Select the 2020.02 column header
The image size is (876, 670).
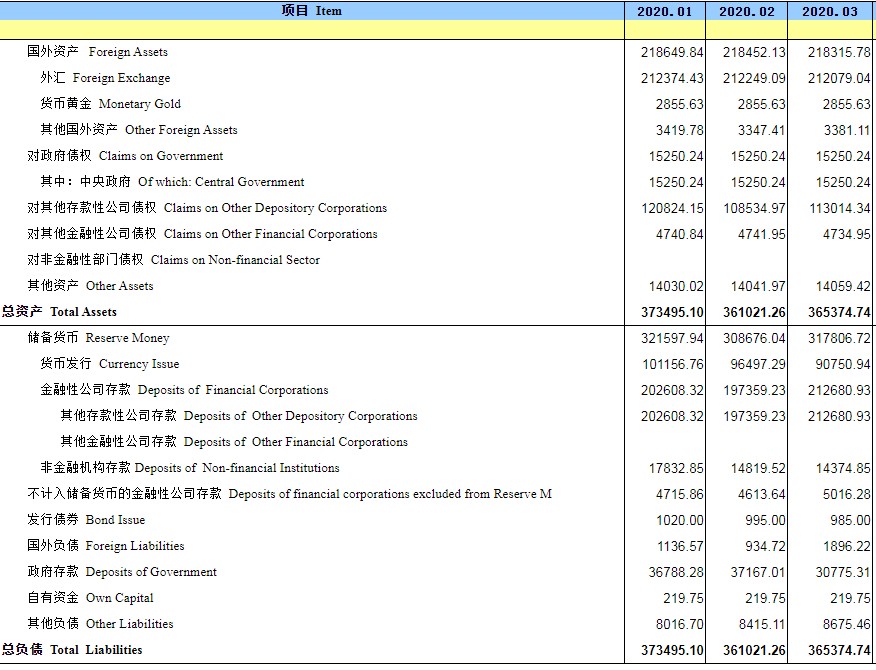(746, 11)
